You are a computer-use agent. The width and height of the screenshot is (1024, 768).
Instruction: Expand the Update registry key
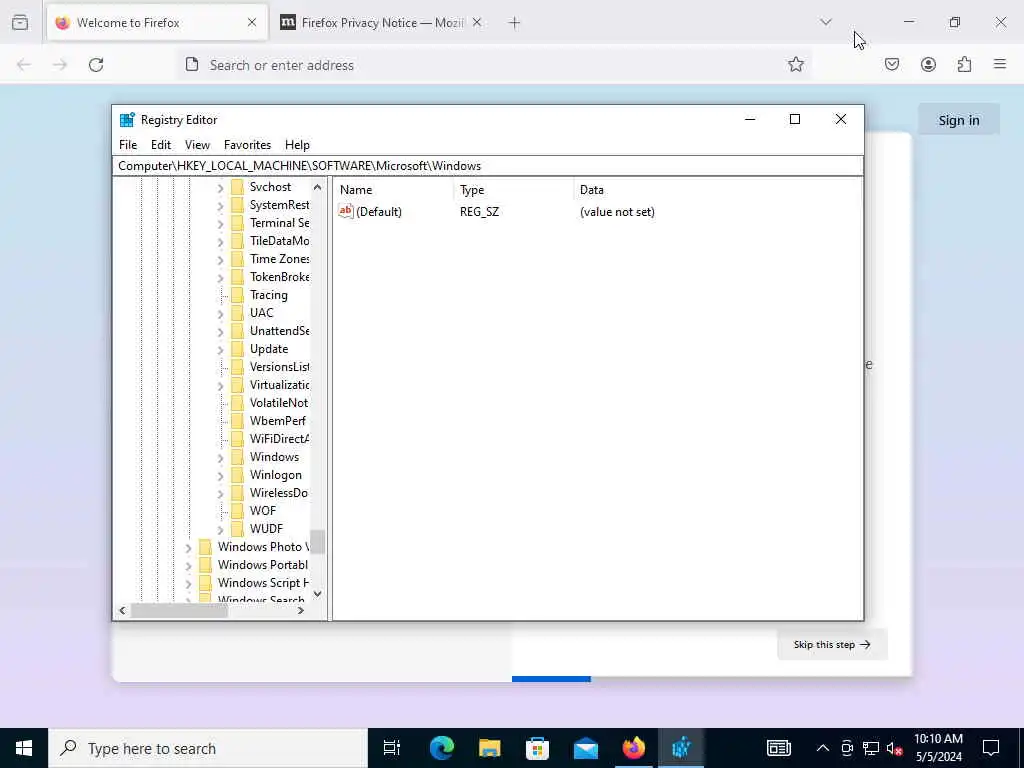[x=220, y=350]
